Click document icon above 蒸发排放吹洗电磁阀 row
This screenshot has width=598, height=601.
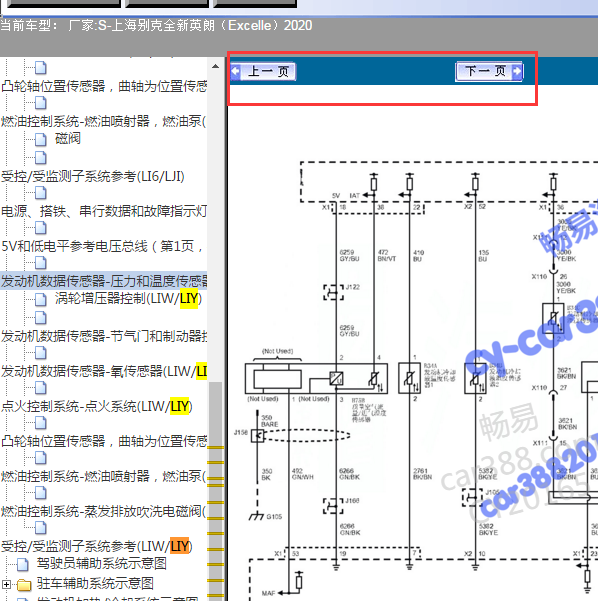(41, 493)
